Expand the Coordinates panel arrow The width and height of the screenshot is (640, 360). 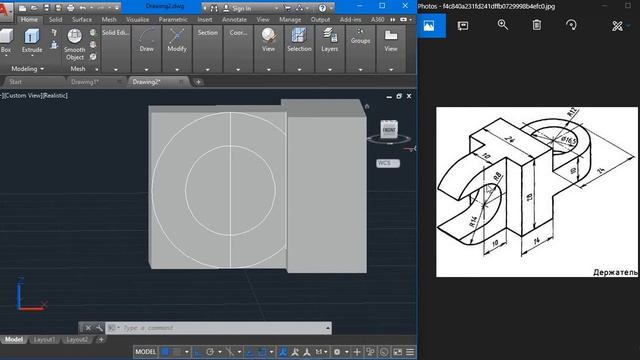click(x=238, y=70)
